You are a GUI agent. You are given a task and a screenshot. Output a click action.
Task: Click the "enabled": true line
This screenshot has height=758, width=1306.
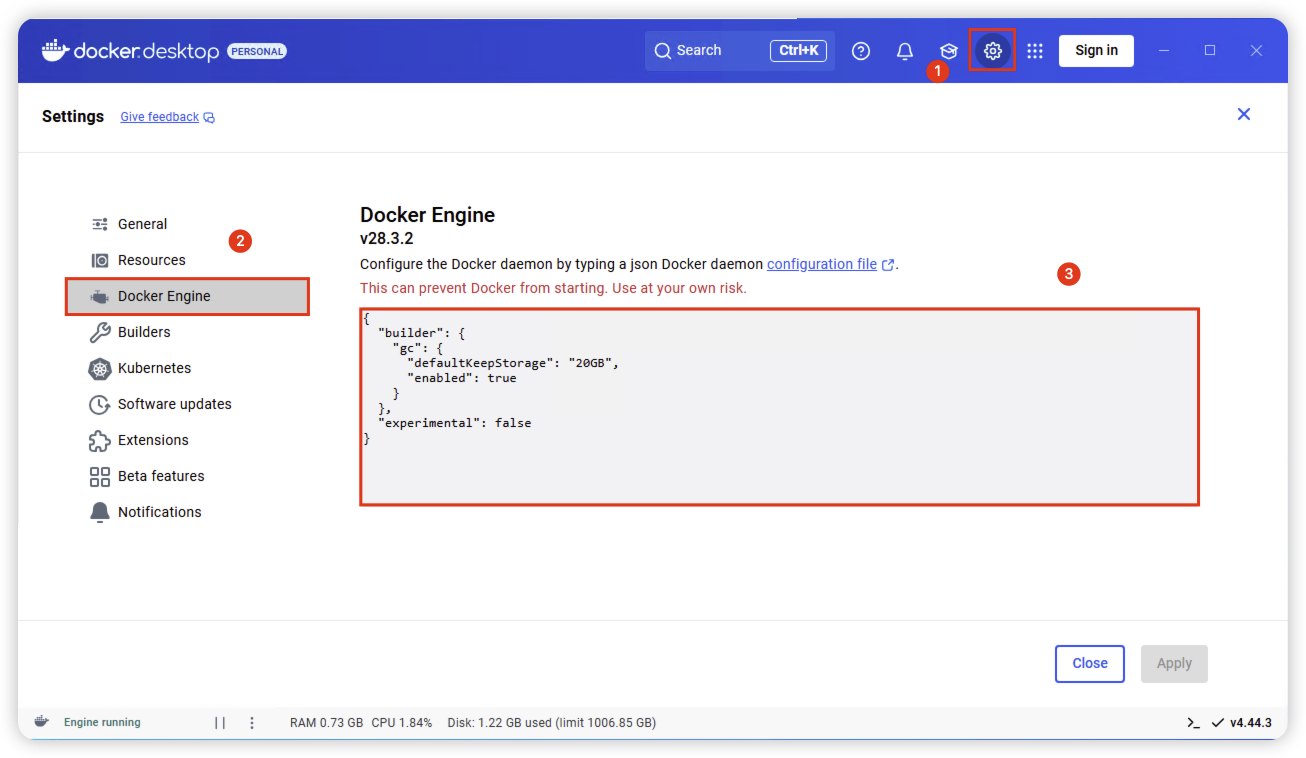pos(461,378)
